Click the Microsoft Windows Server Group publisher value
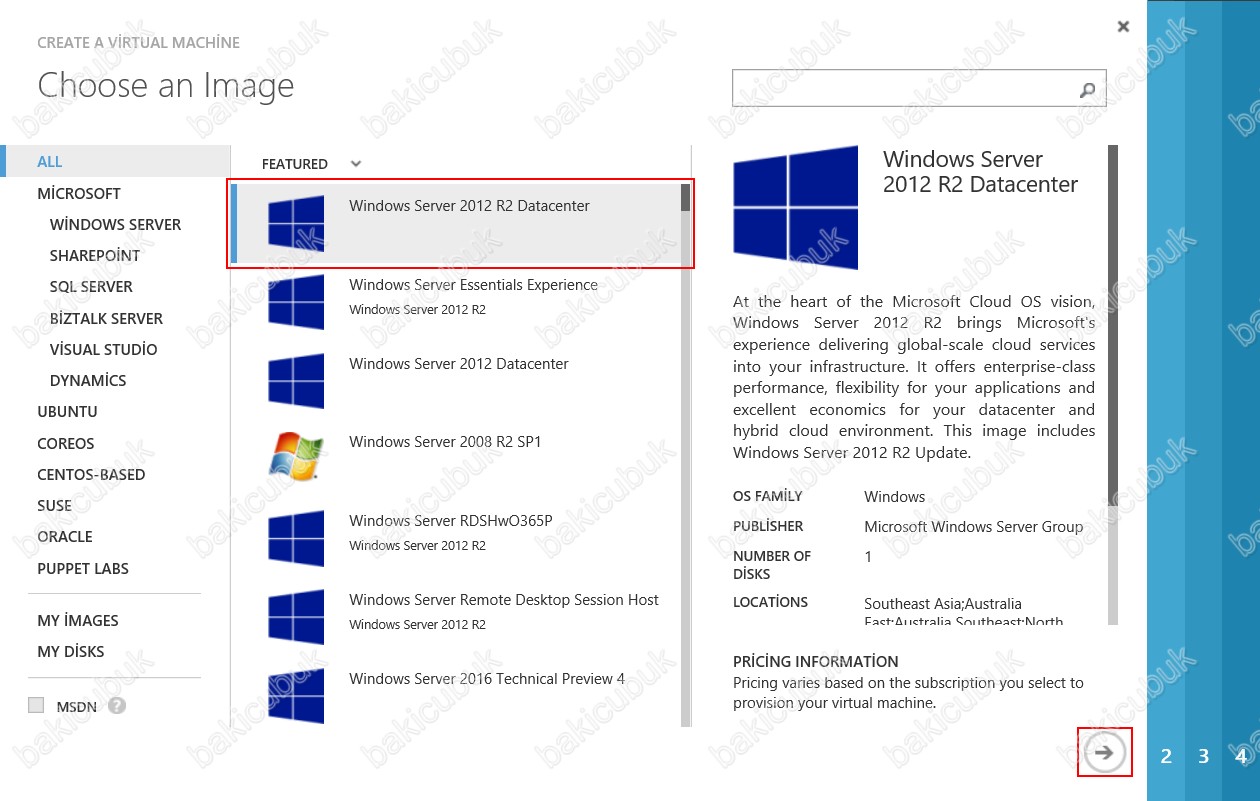This screenshot has width=1260, height=801. pos(974,526)
